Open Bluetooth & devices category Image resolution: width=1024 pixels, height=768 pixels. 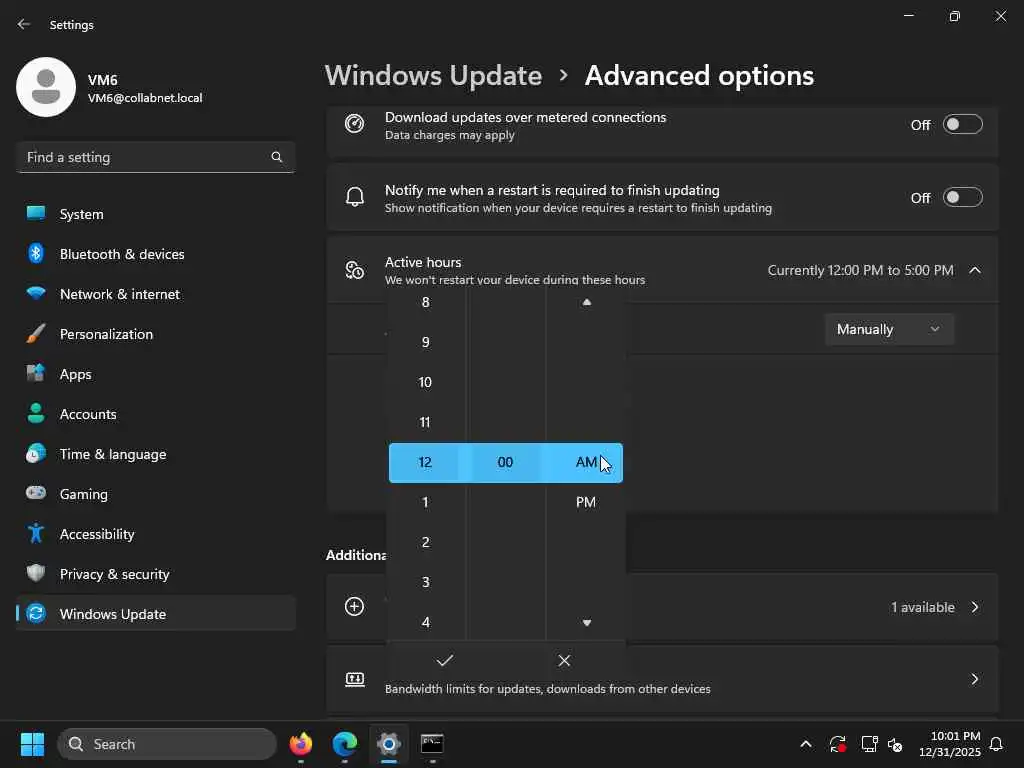(155, 254)
